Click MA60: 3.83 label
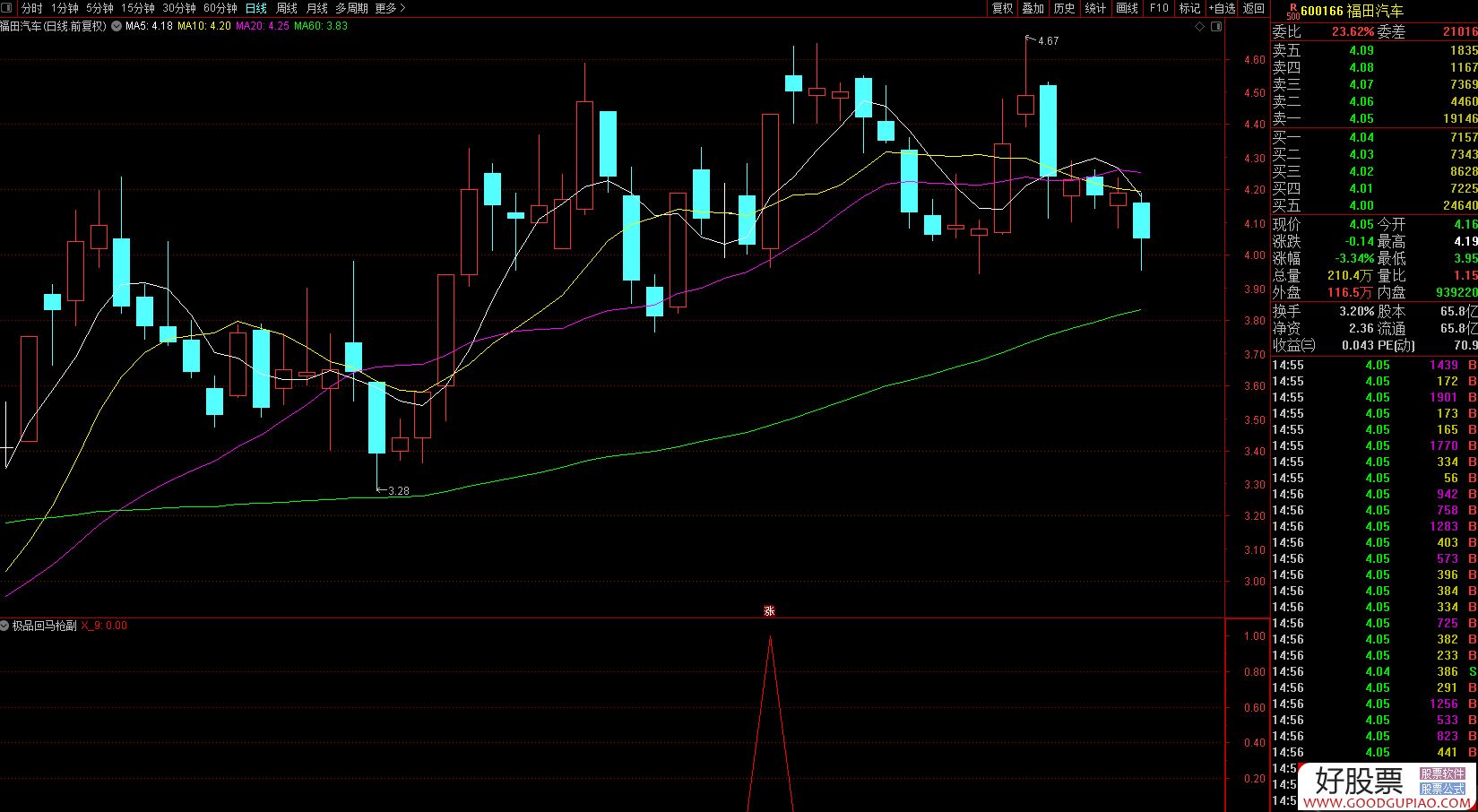The height and width of the screenshot is (812, 1478). pyautogui.click(x=321, y=26)
